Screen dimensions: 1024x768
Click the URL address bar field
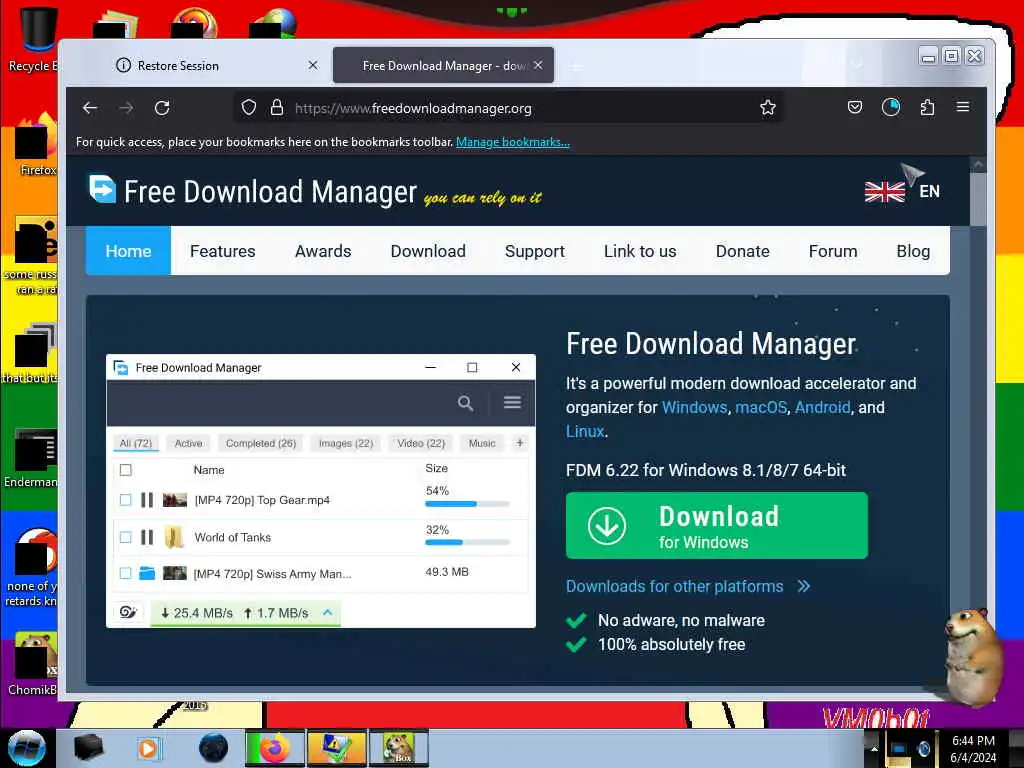click(509, 107)
